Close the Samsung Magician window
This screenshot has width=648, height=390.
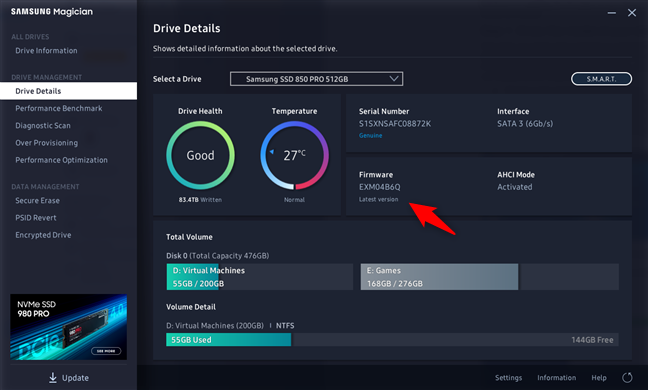point(632,13)
